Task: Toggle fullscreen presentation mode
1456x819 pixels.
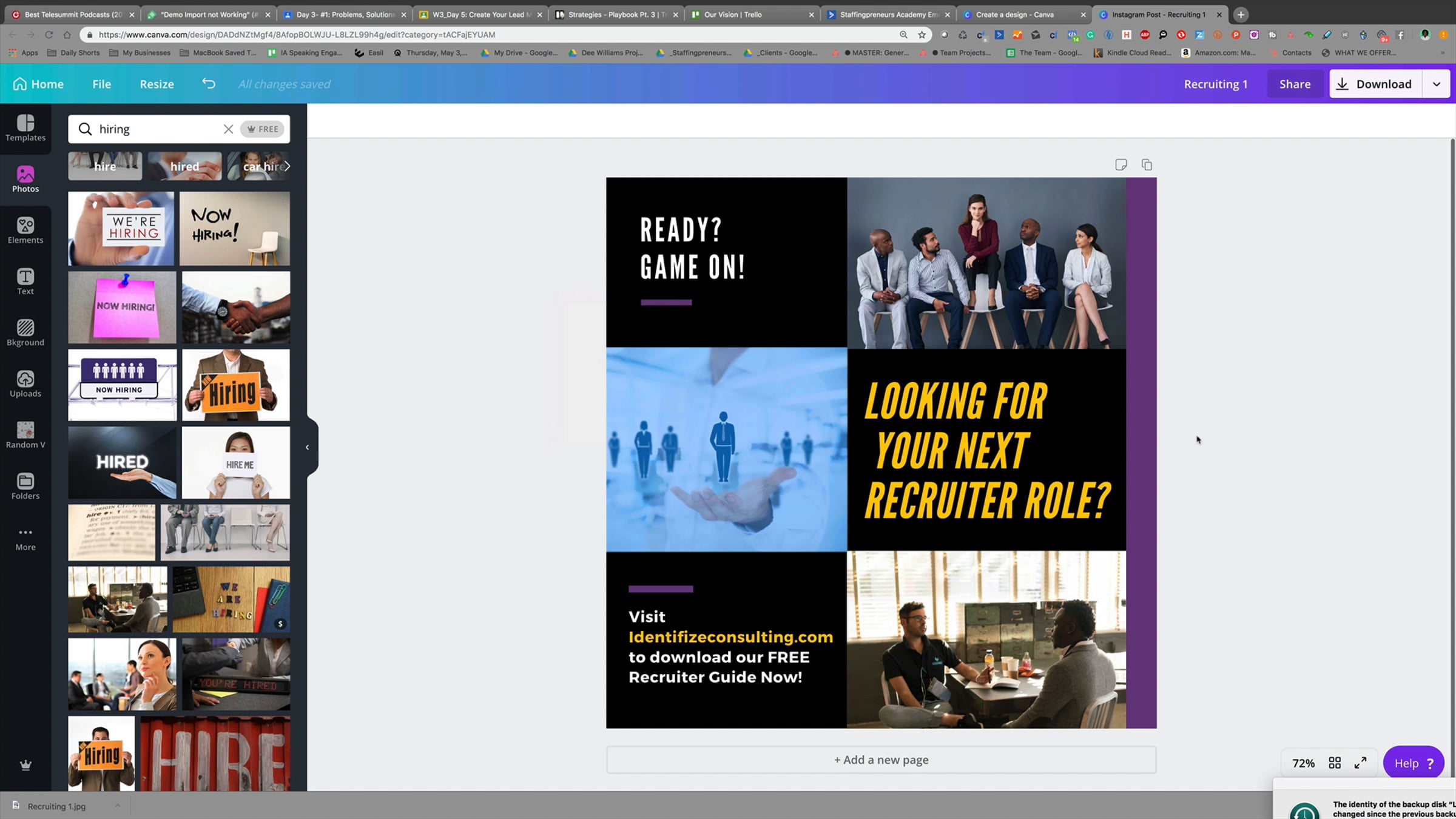Action: click(x=1361, y=763)
